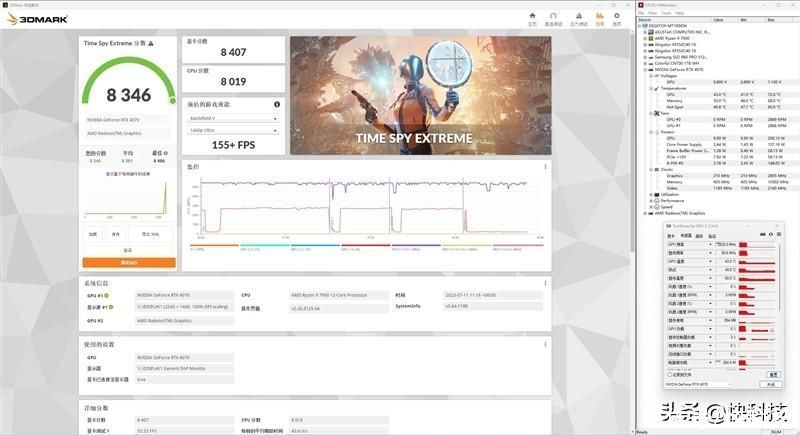Viewport: 800px width, 435px height.
Task: Open GPU-Z hamburger menu icon
Action: 779,235
